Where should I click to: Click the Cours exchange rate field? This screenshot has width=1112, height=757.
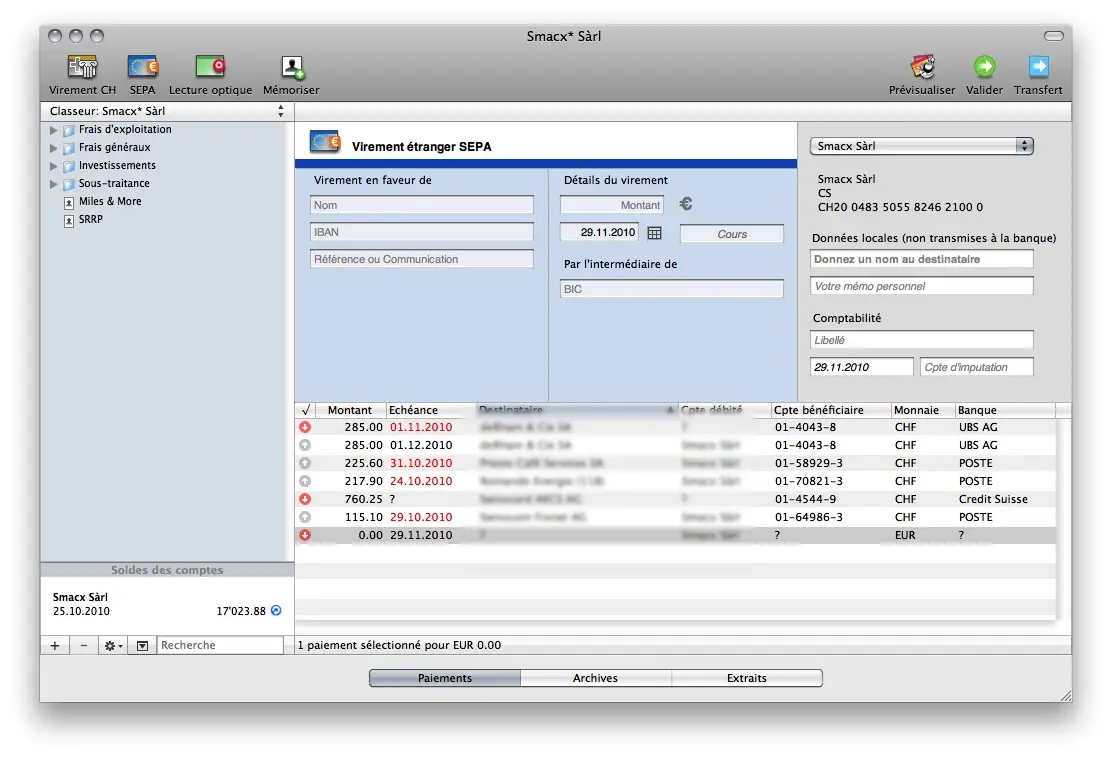(732, 234)
